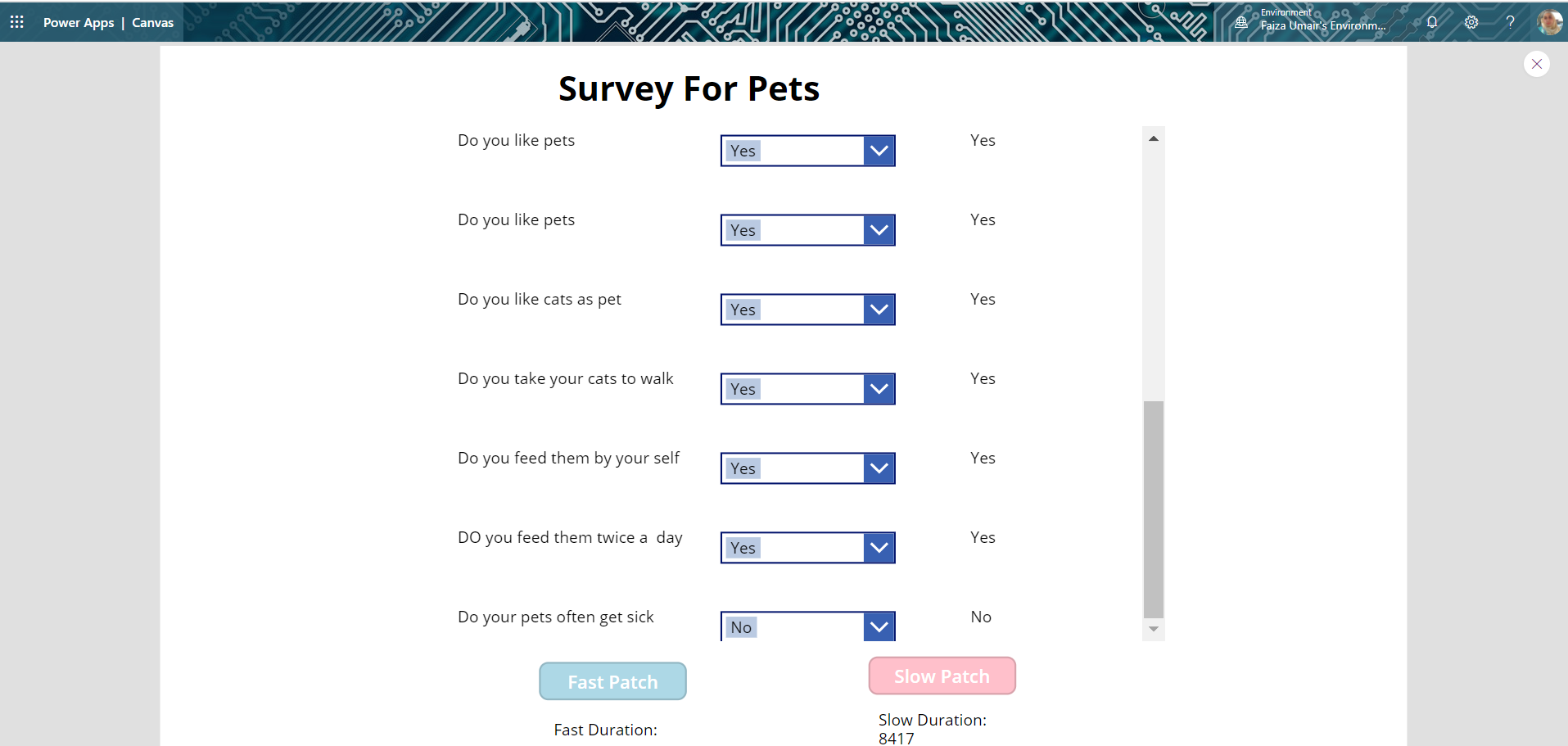Viewport: 1568px width, 746px height.
Task: Open the 'DO you feed them twice a day' dropdown
Action: 879,548
